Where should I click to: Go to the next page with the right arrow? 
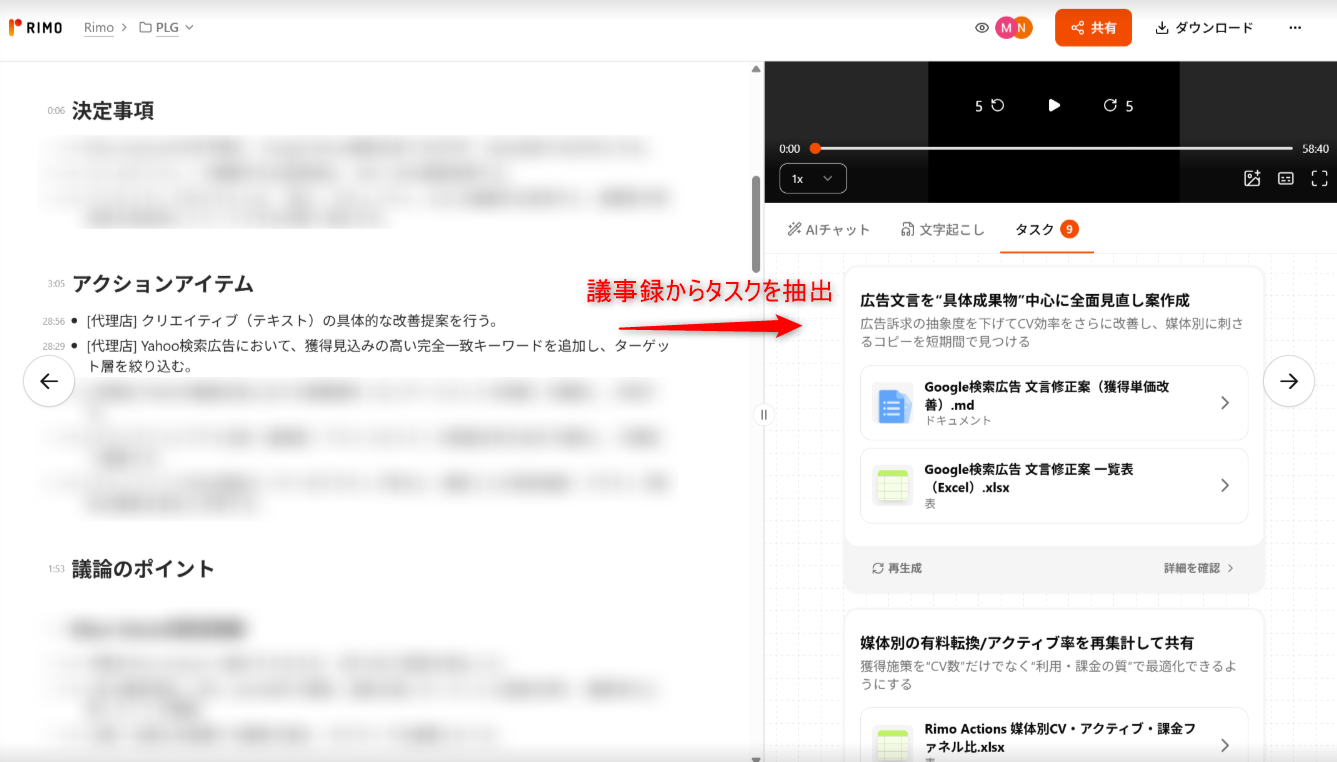tap(1289, 381)
